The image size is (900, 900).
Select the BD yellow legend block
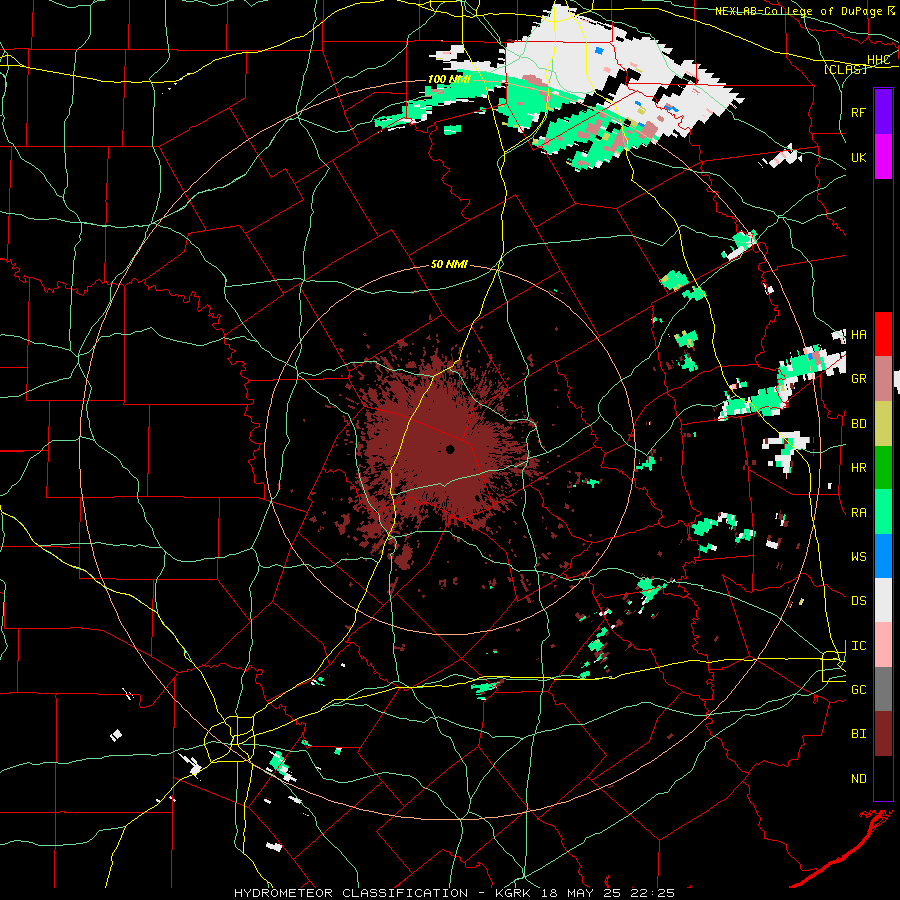click(x=883, y=424)
